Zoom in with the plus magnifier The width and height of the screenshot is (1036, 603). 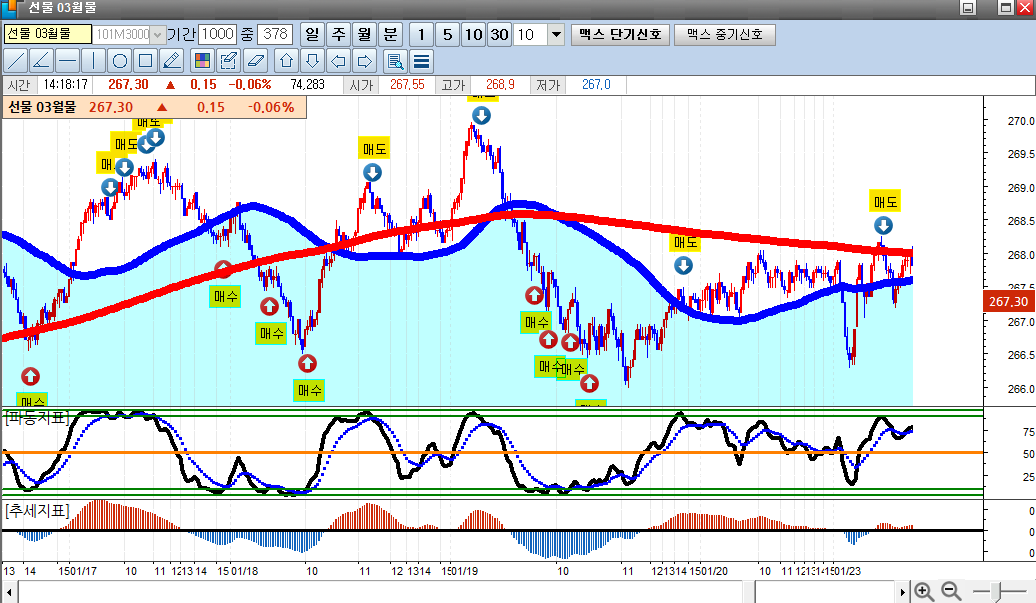pyautogui.click(x=924, y=592)
